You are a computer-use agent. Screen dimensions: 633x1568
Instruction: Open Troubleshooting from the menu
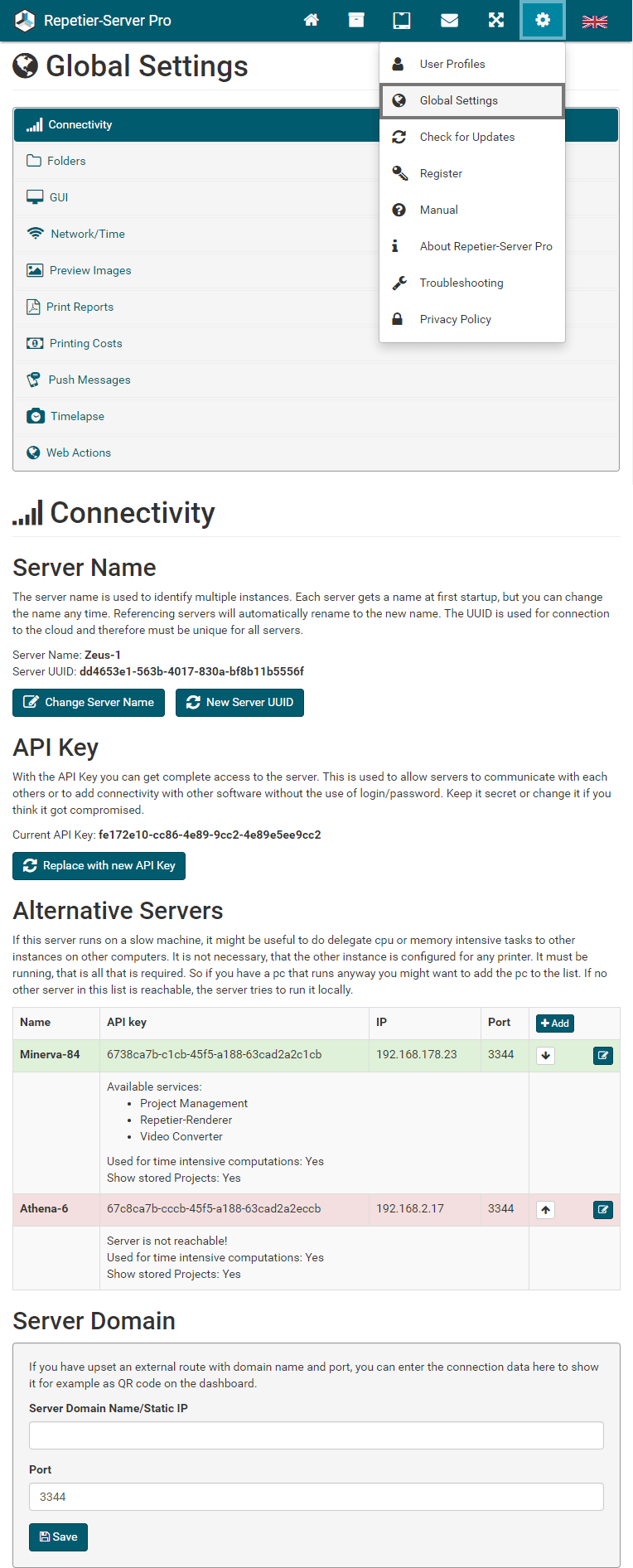tap(472, 283)
